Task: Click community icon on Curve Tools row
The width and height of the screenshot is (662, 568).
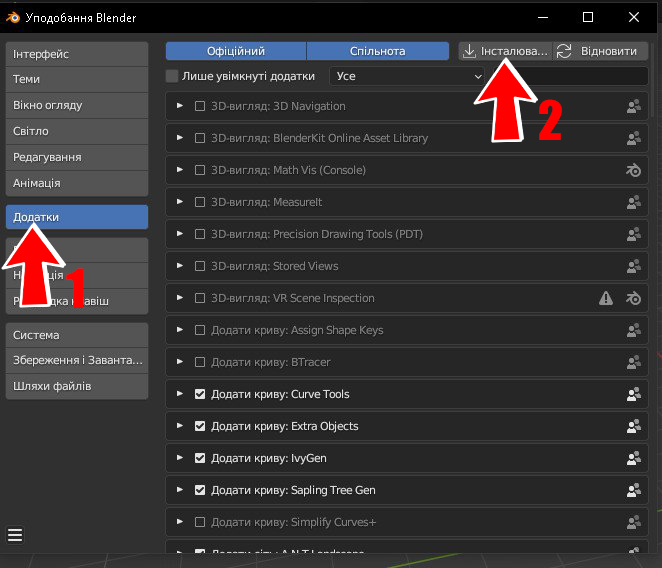Action: point(634,394)
